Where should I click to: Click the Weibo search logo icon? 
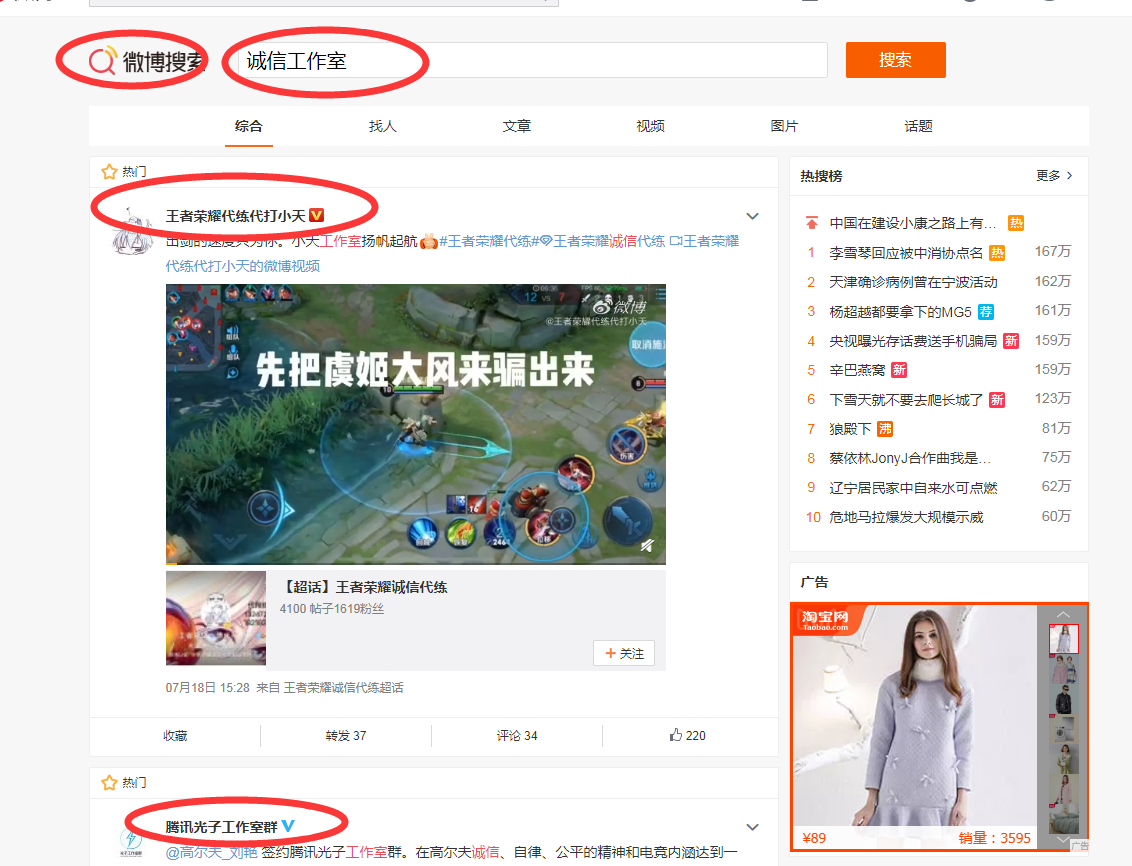102,61
